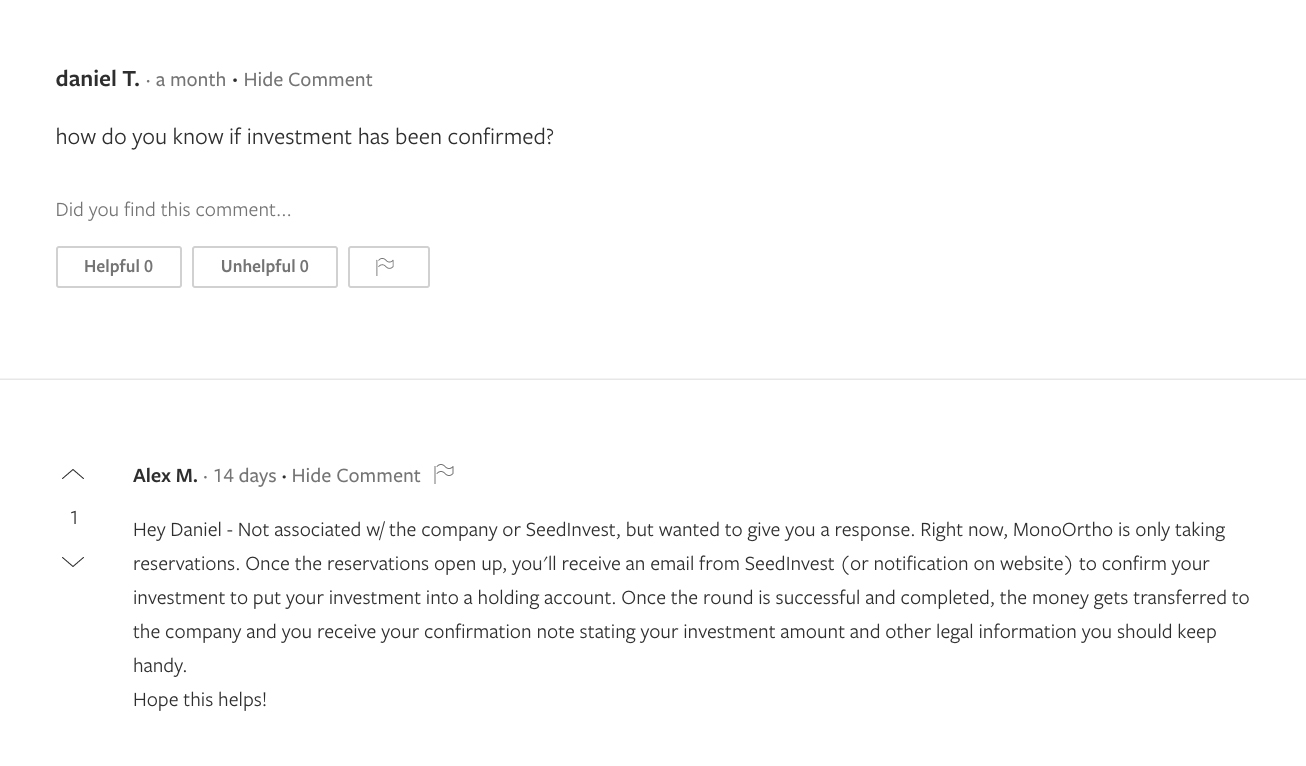Click "Hope this helps!" line in reply

(x=200, y=700)
